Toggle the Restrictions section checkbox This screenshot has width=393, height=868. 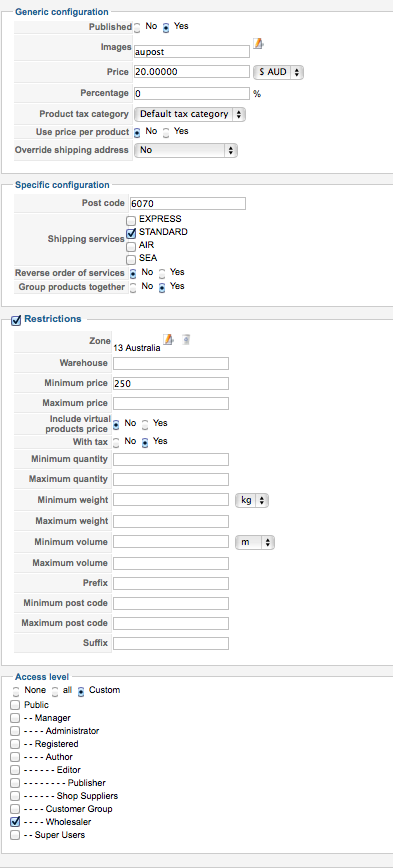16,320
